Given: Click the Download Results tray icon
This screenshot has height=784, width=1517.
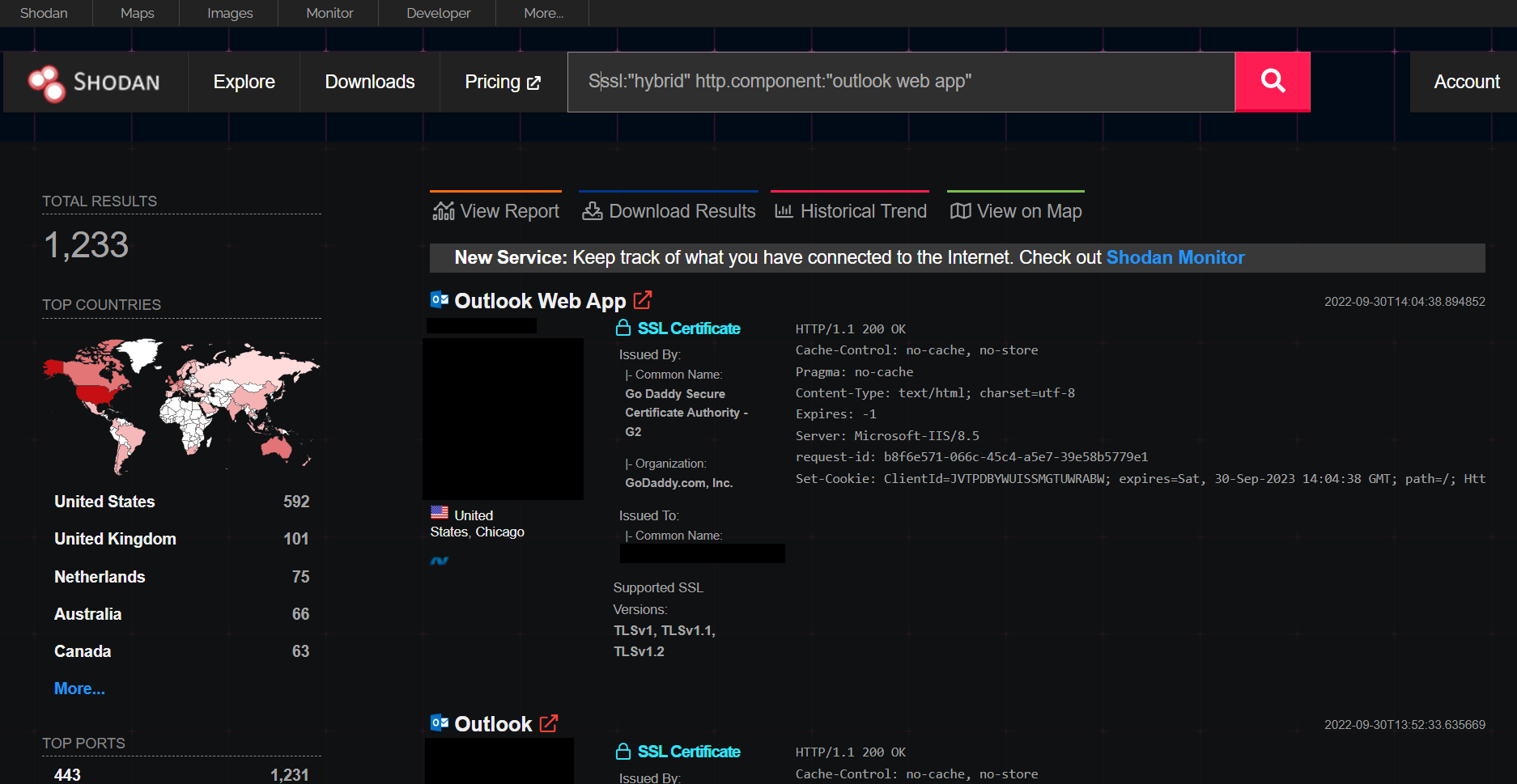Looking at the screenshot, I should click(x=593, y=211).
